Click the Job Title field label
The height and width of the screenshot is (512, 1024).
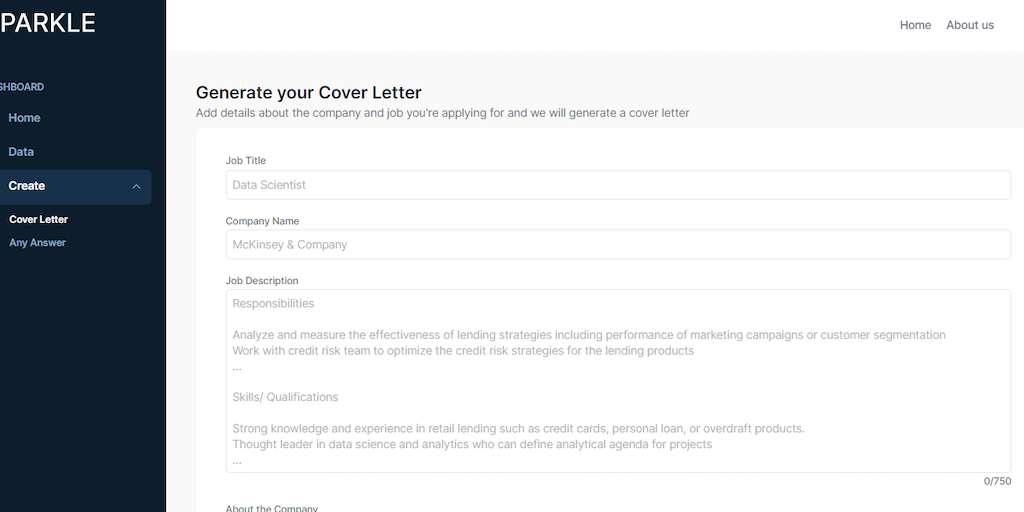246,161
